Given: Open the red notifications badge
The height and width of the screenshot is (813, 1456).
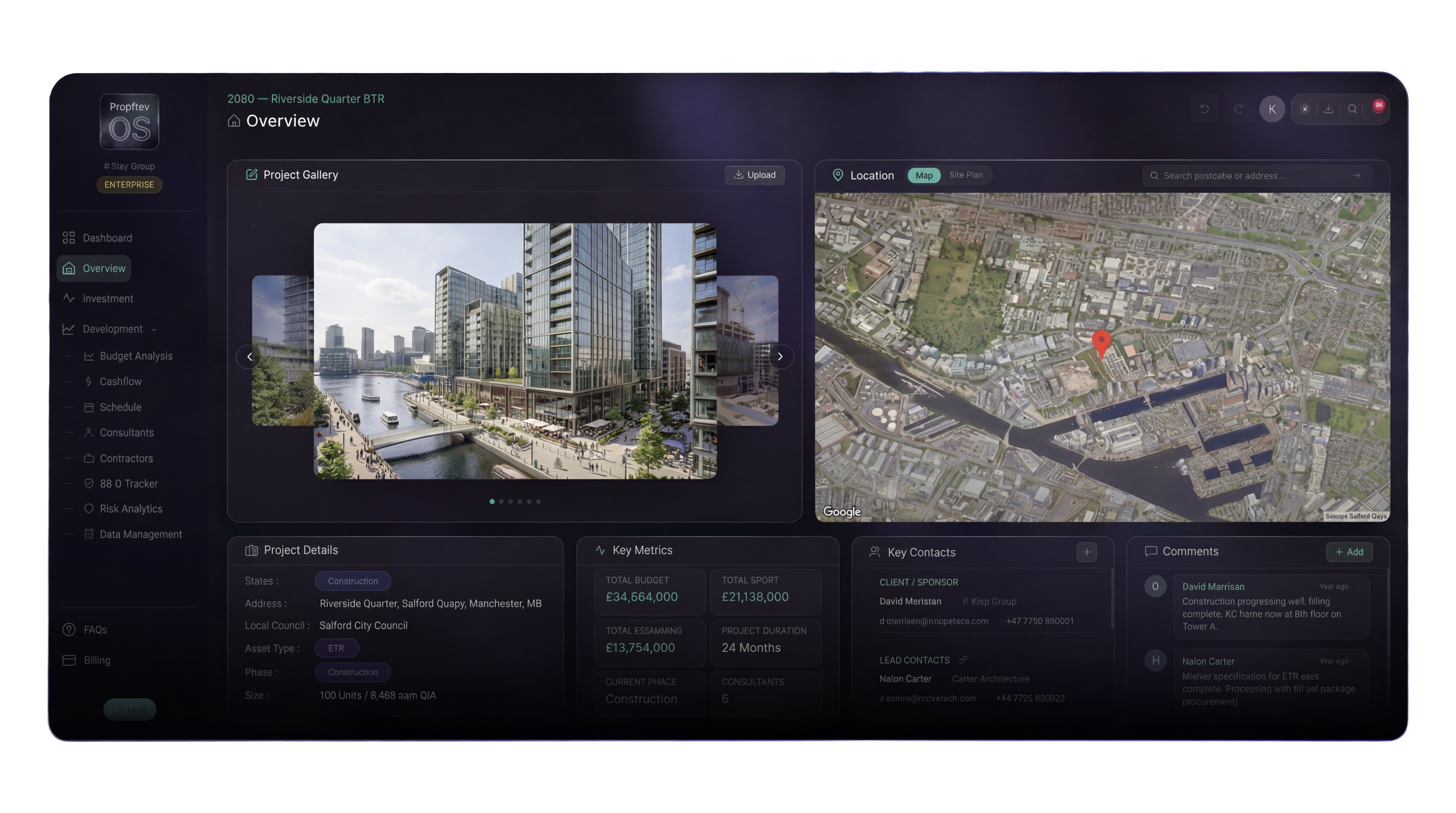Looking at the screenshot, I should click(x=1378, y=106).
